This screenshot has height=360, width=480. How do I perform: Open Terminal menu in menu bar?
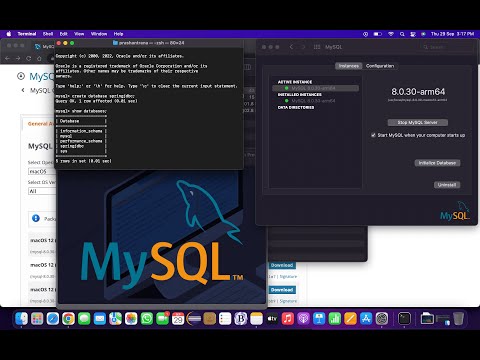point(27,34)
